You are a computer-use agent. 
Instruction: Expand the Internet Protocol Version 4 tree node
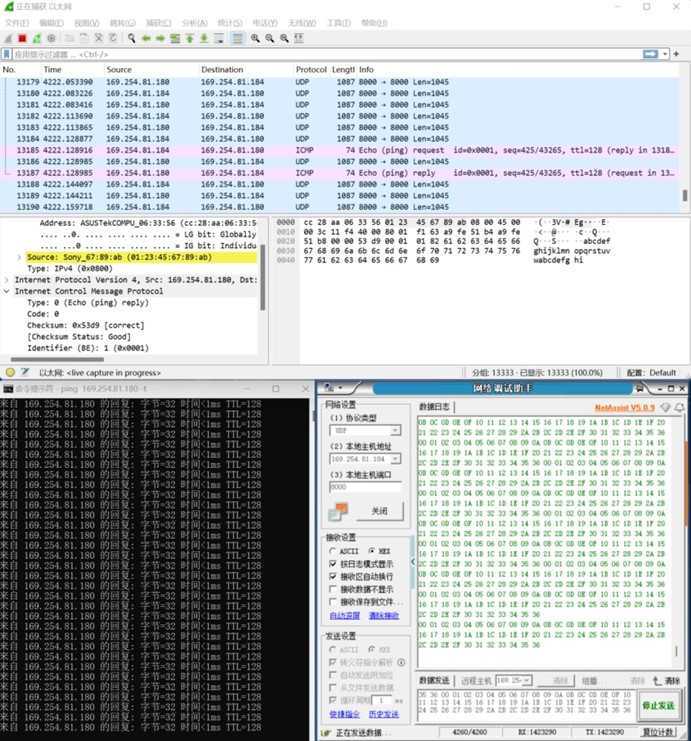[x=7, y=280]
